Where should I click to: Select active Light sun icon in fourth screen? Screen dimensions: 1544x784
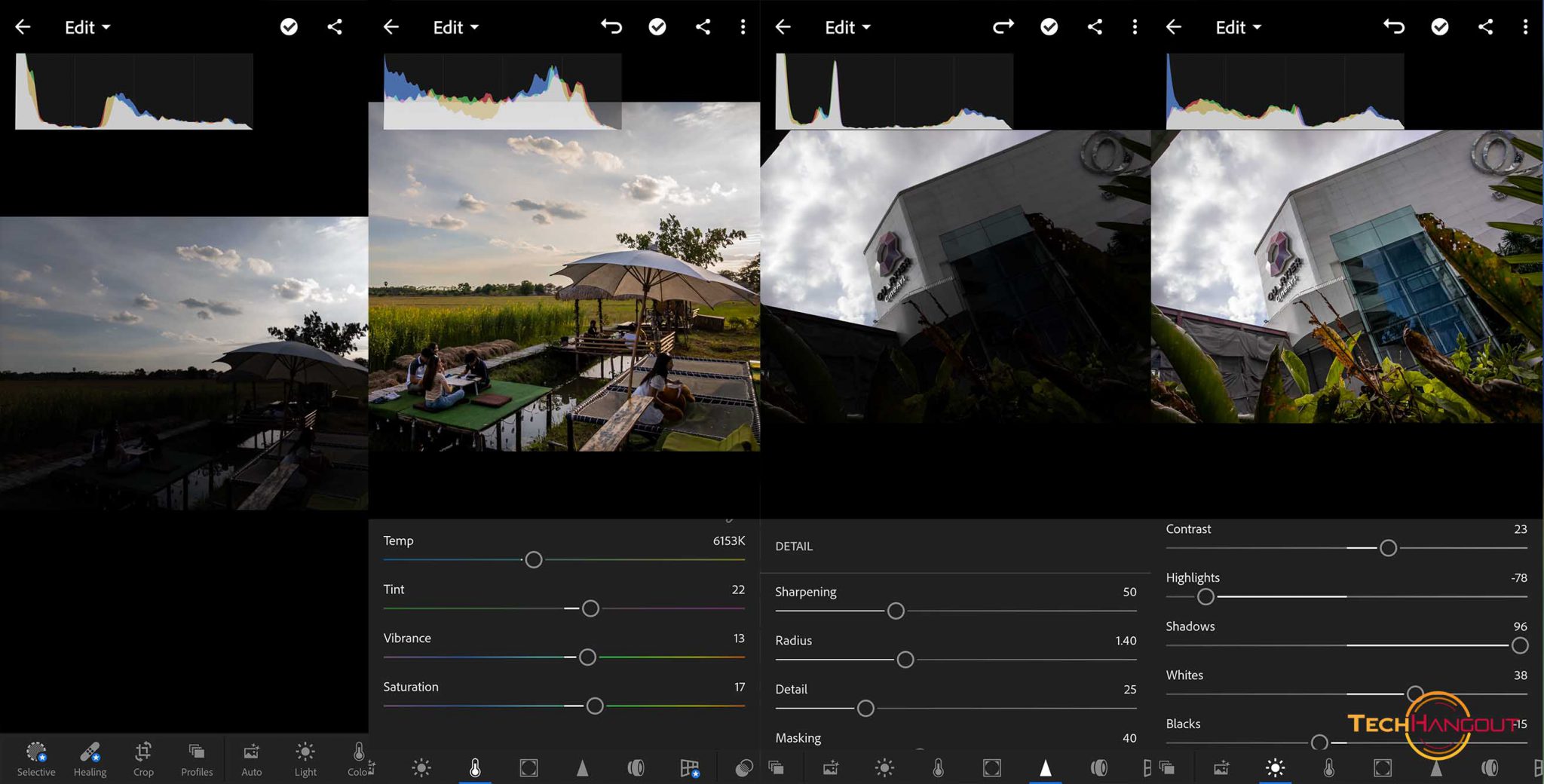pos(1275,768)
